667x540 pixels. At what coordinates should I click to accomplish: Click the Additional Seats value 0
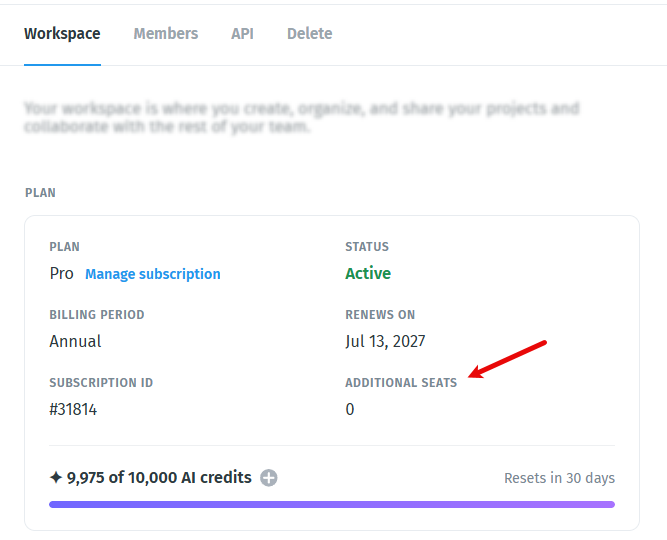coord(350,409)
